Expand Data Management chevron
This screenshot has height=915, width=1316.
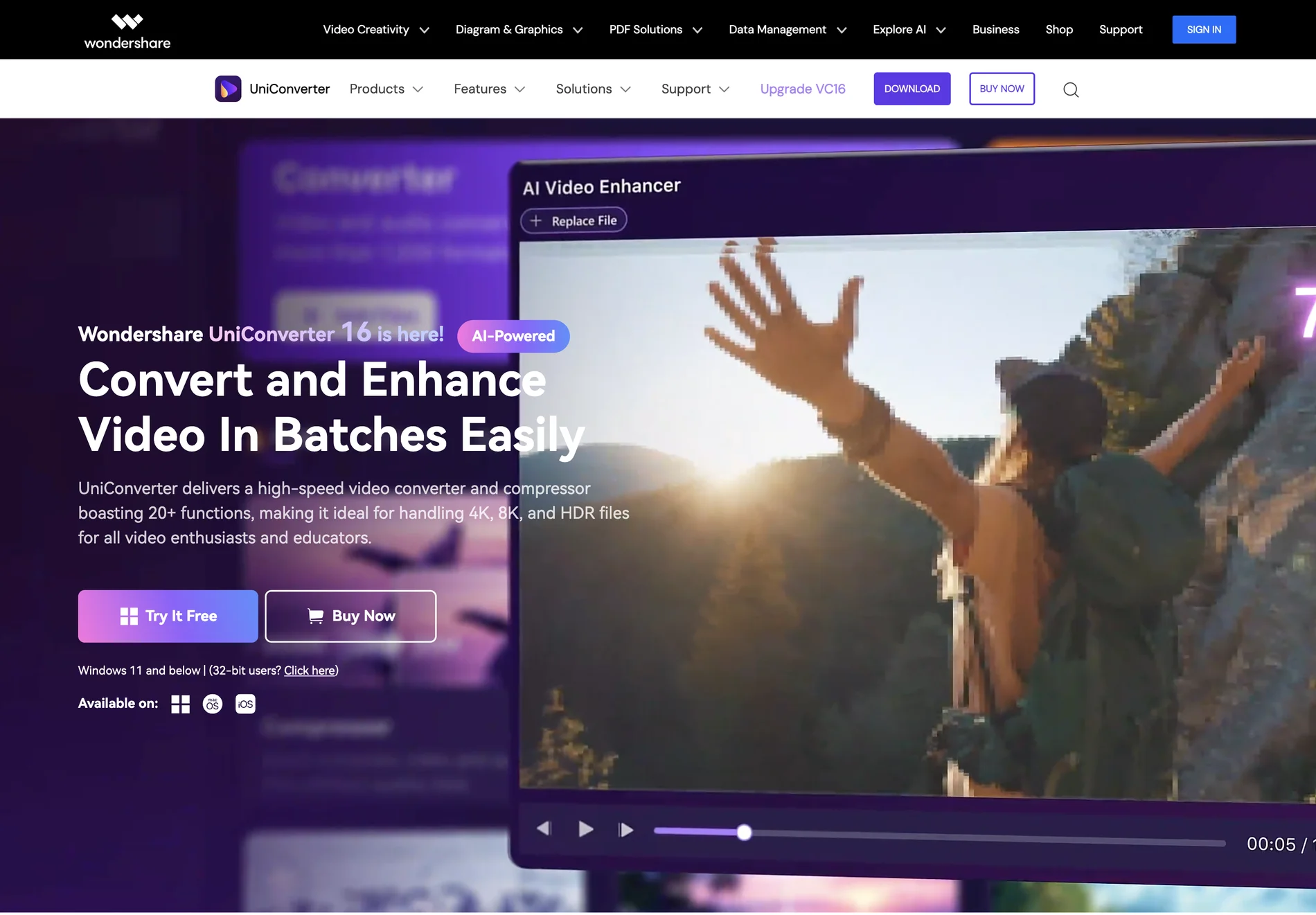click(842, 30)
